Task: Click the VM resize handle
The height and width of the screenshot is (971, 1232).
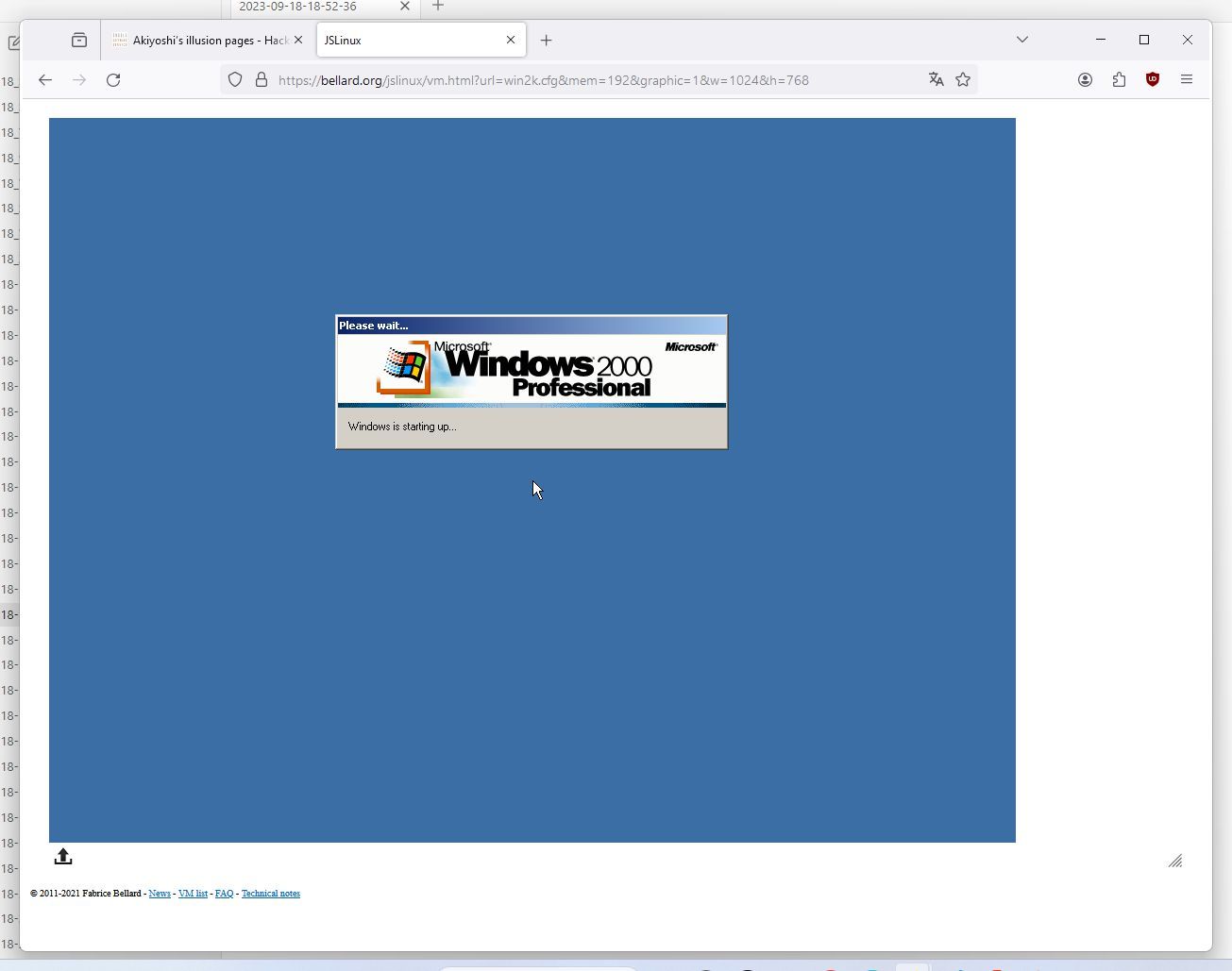Action: (x=1175, y=861)
